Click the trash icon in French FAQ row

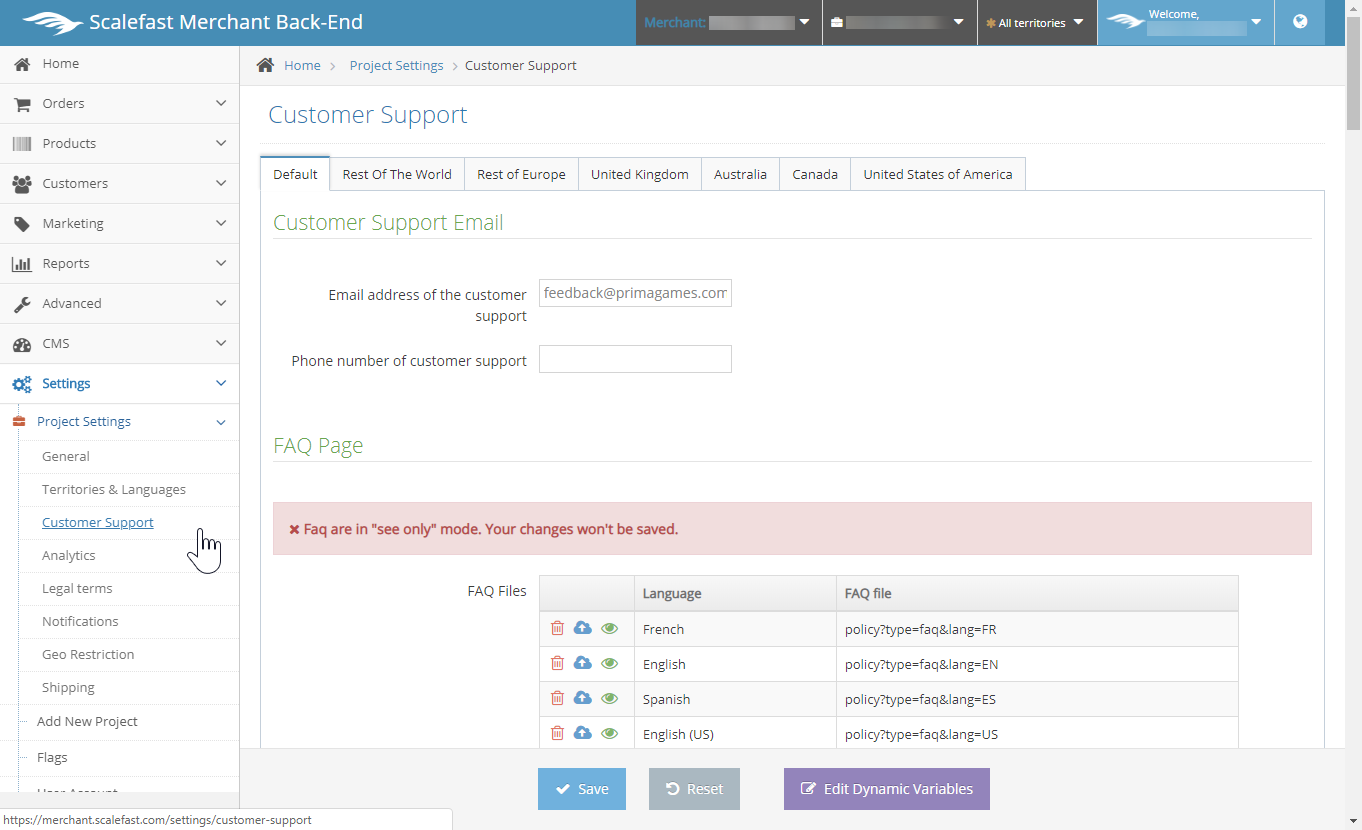click(x=557, y=629)
